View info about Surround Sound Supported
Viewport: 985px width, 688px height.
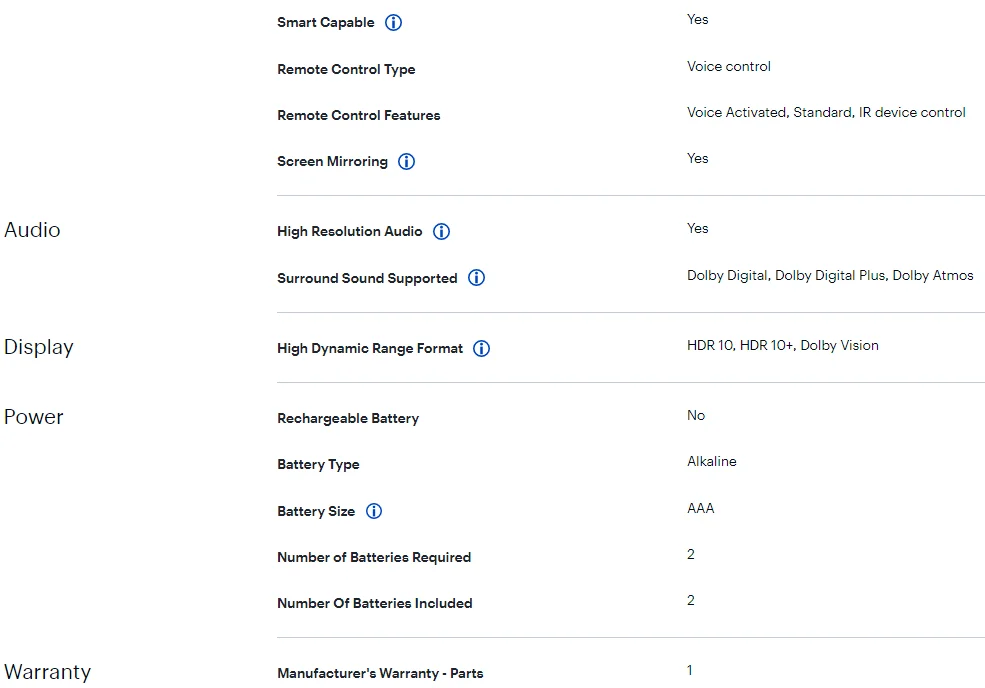click(476, 278)
